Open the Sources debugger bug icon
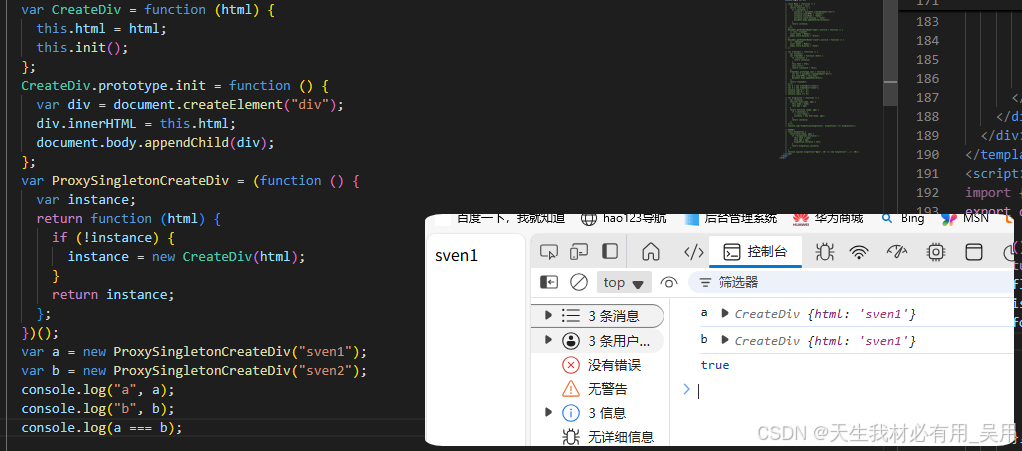This screenshot has width=1022, height=451. coord(825,252)
